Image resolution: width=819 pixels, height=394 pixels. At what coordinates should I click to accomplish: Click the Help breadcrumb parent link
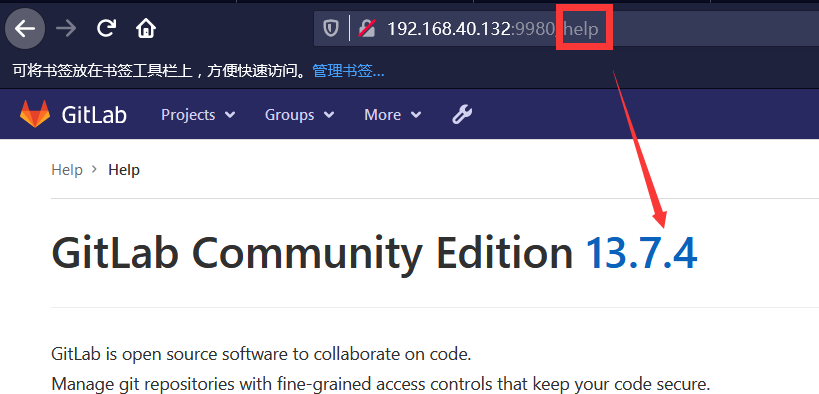pos(67,170)
